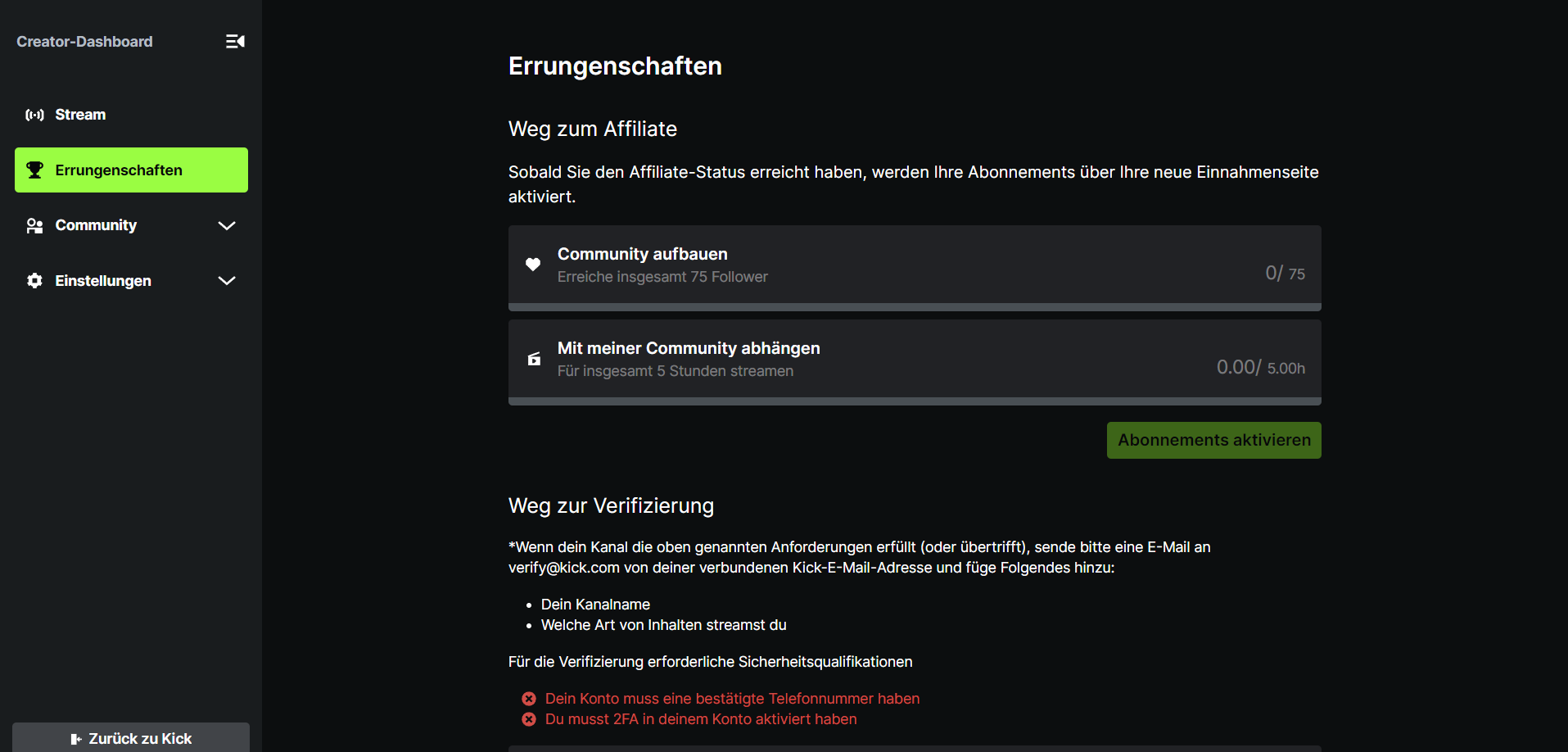Screen dimensions: 1568x752
Task: Click the heart icon beside Community aufbauen
Action: pyautogui.click(x=533, y=265)
